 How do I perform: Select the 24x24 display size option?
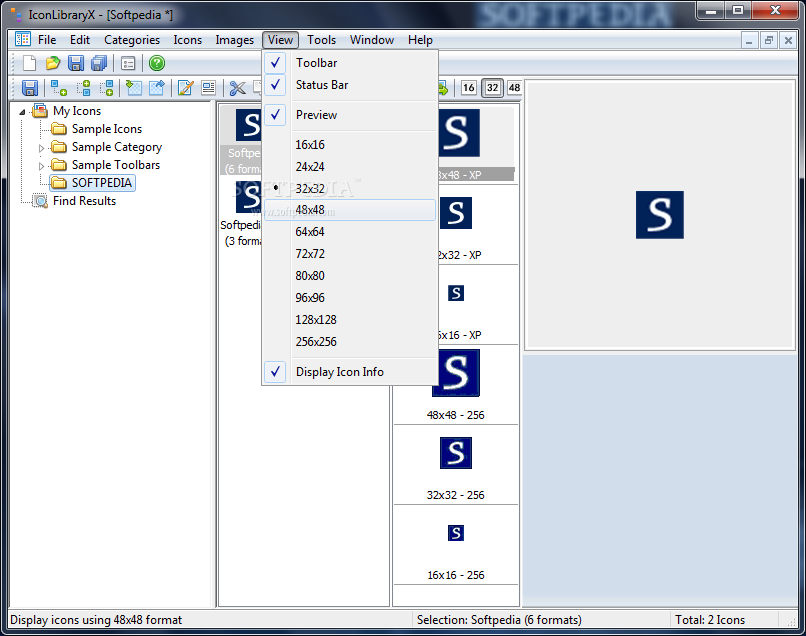point(350,167)
